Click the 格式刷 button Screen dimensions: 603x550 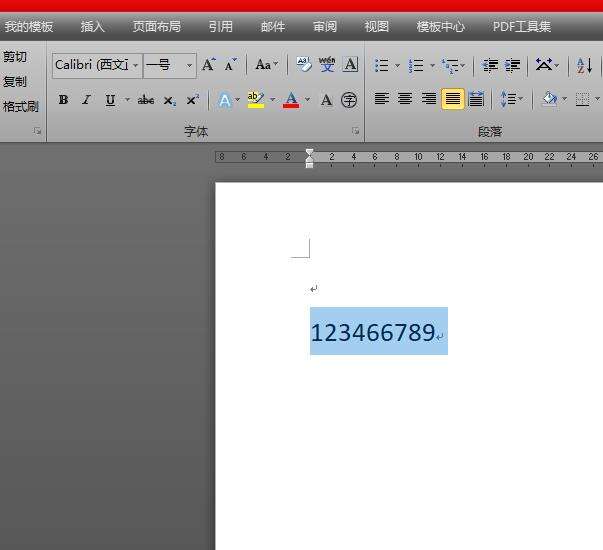(x=20, y=107)
